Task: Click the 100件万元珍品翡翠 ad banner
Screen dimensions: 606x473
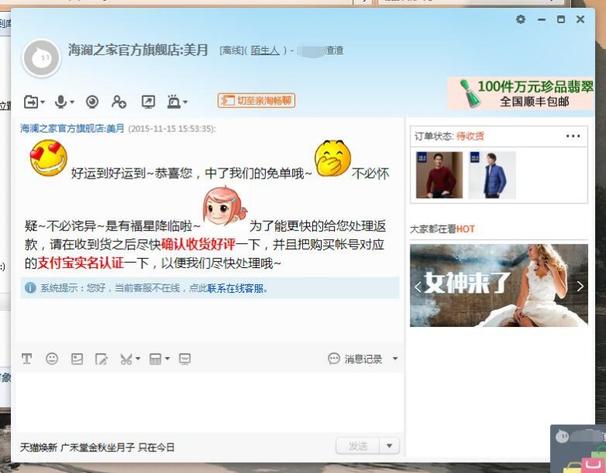Action: tap(521, 94)
